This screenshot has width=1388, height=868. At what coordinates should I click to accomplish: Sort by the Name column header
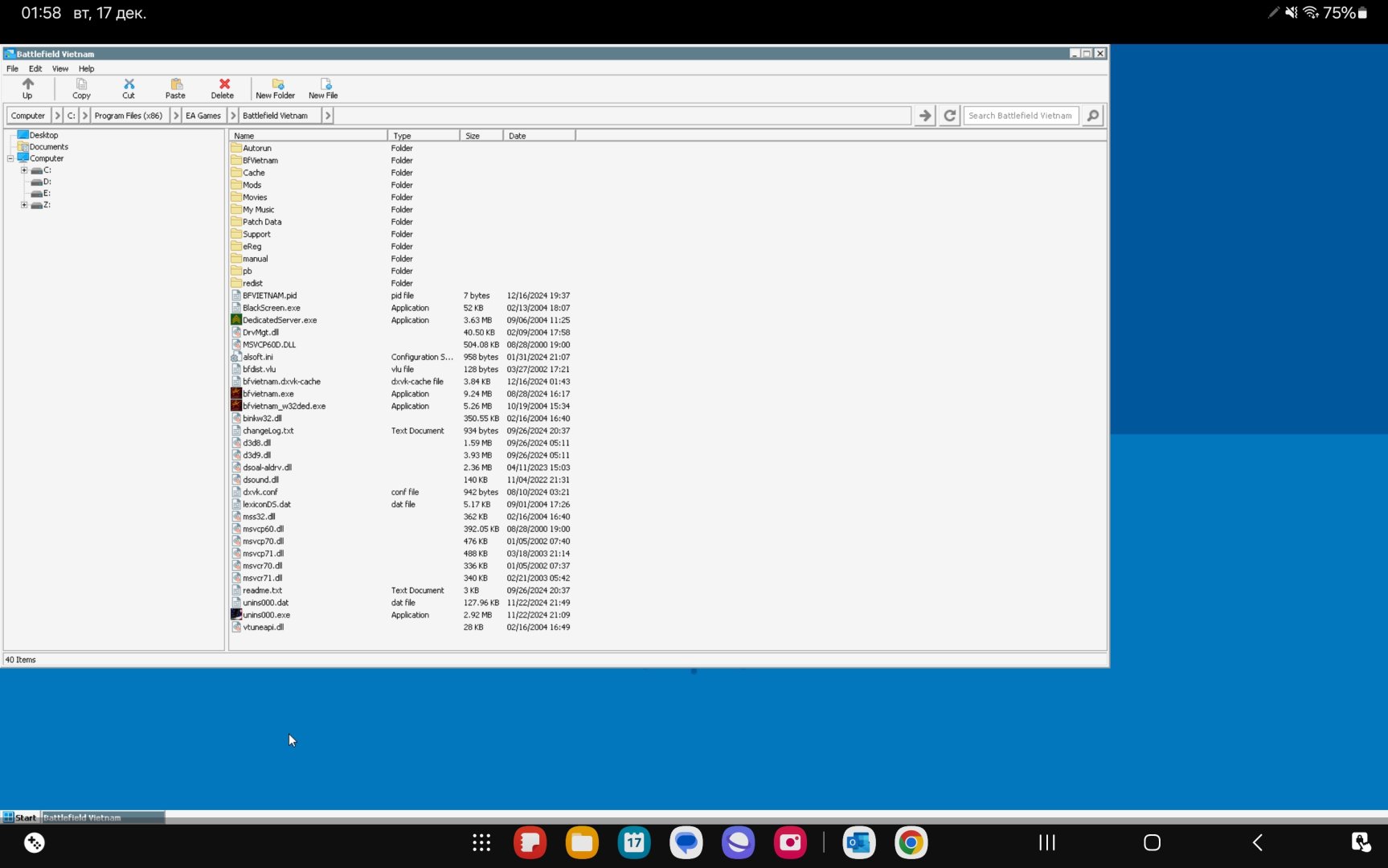(308, 136)
